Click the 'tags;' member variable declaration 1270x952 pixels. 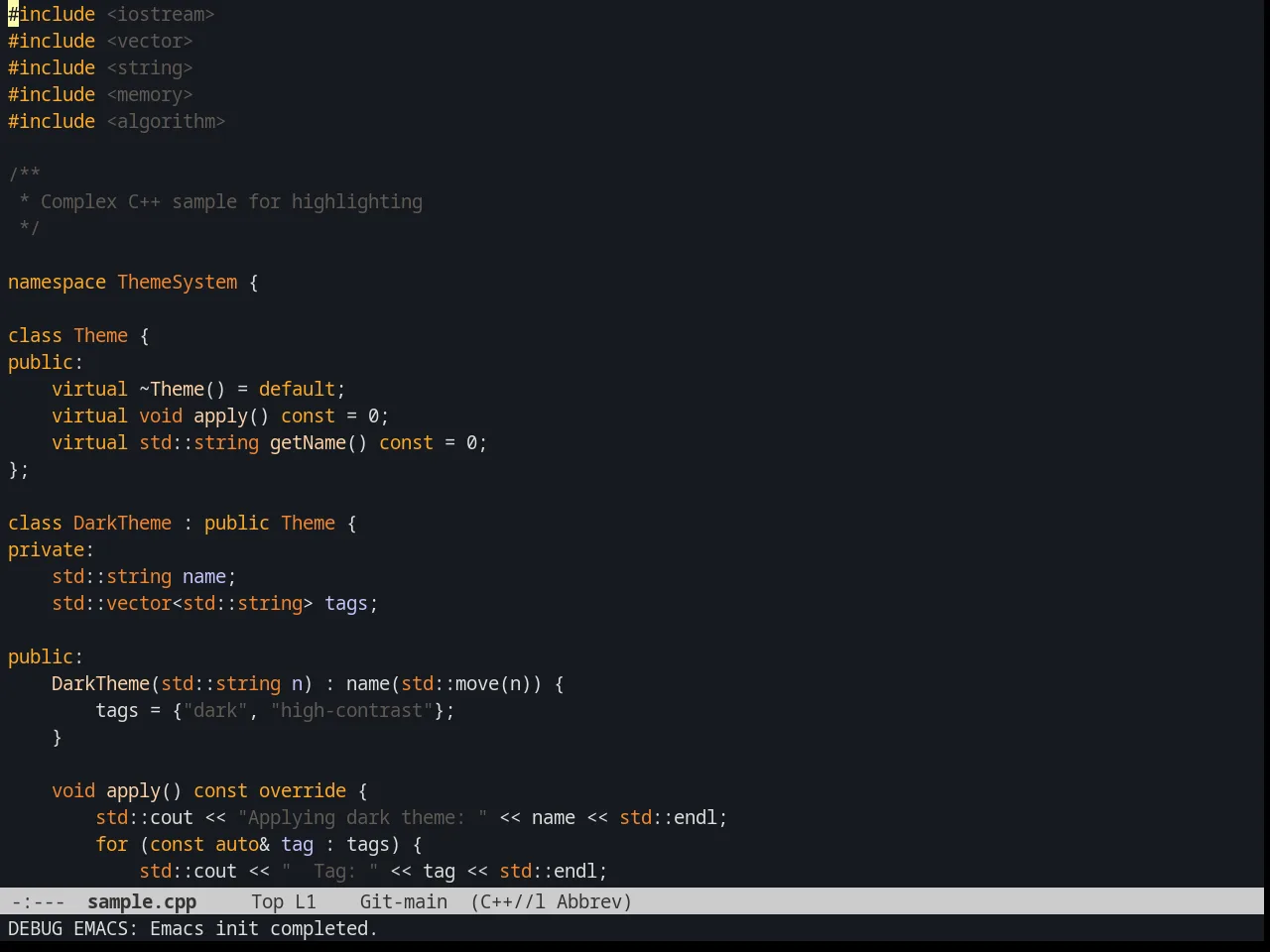(351, 603)
